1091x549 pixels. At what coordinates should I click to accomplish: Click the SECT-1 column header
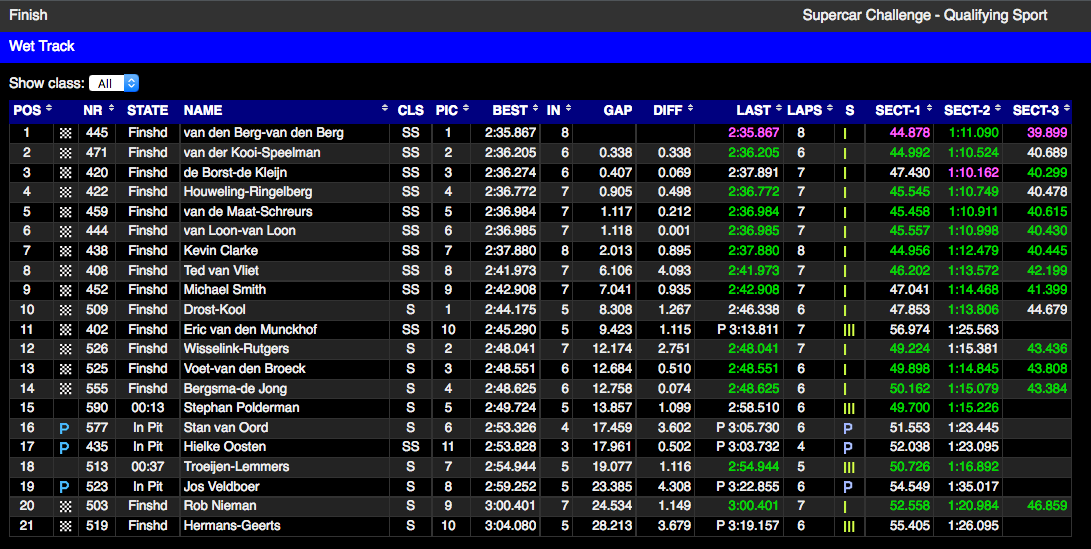coord(902,110)
